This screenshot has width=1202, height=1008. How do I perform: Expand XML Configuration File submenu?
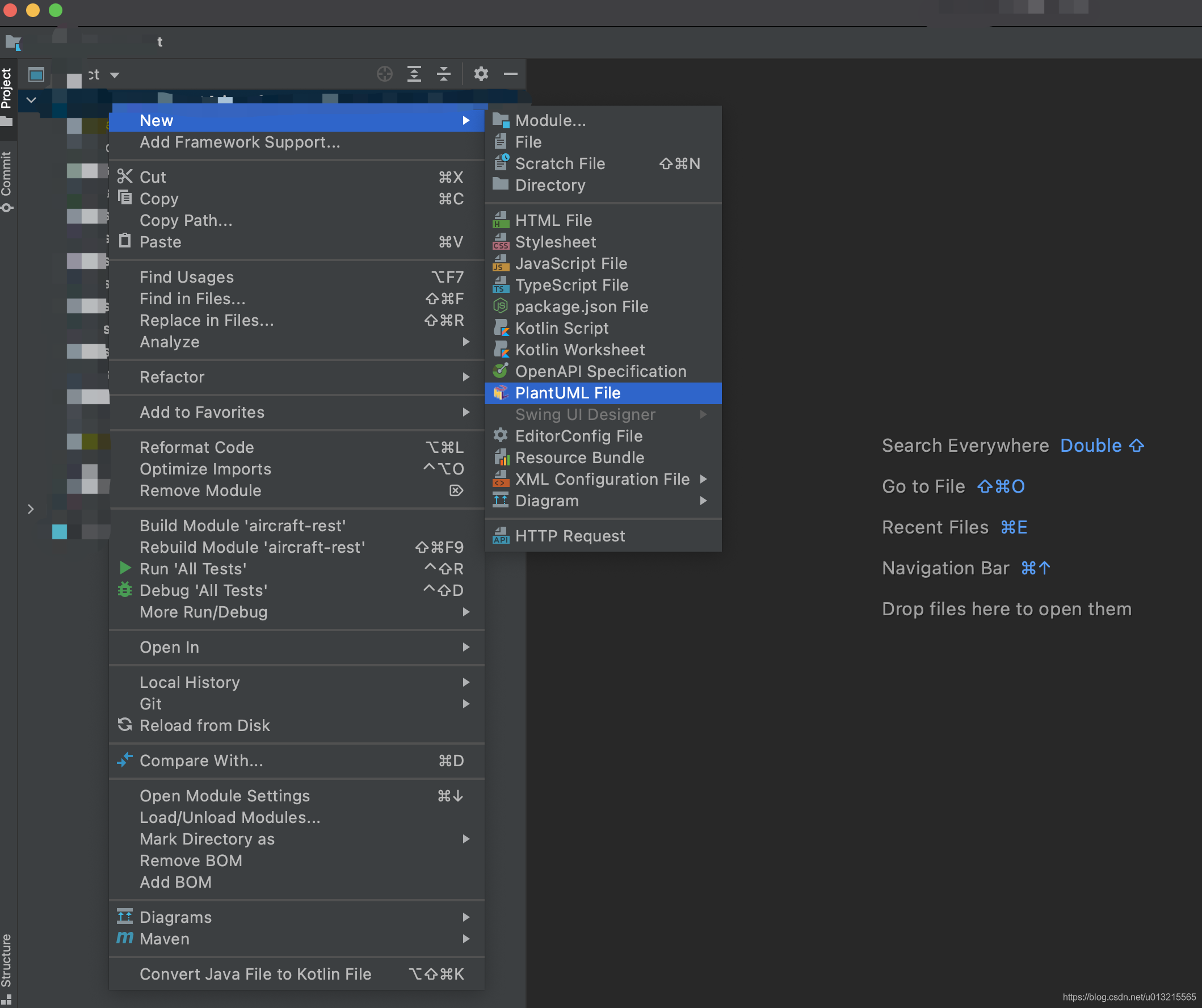[x=602, y=479]
